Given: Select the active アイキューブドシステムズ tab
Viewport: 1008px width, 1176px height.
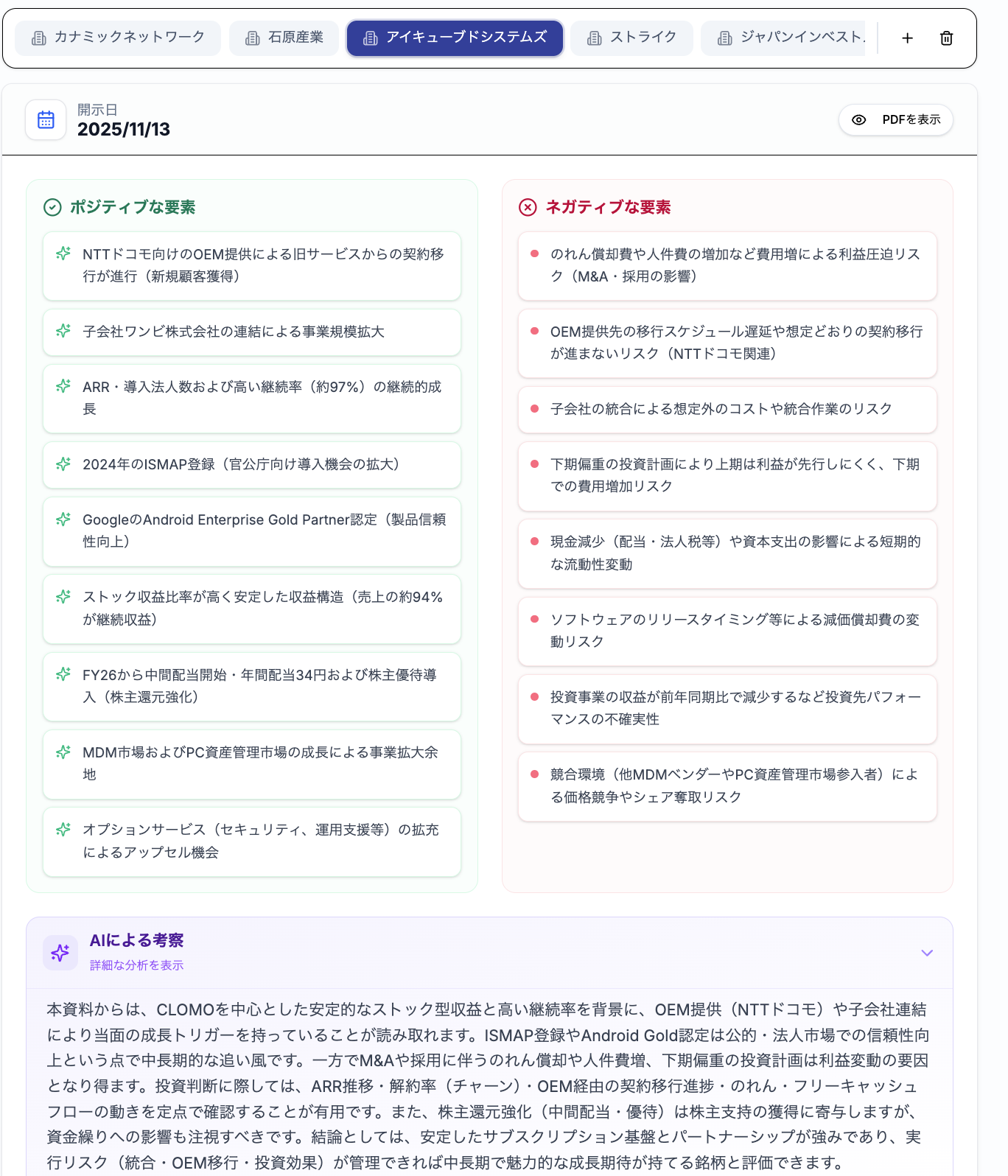Looking at the screenshot, I should pos(455,38).
